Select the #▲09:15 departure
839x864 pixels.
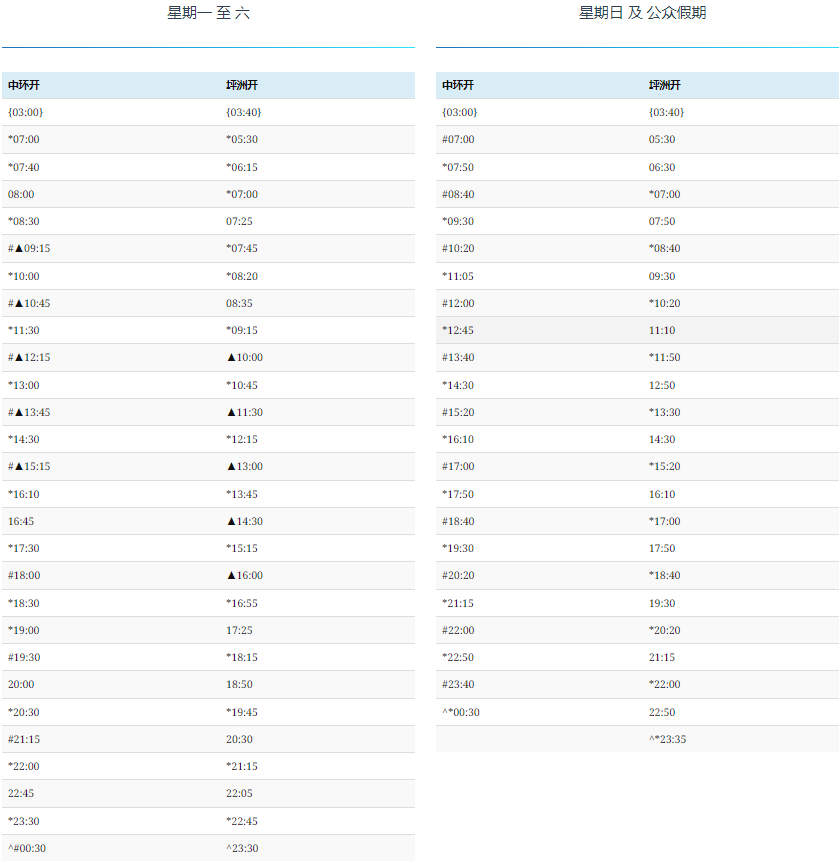coord(29,248)
